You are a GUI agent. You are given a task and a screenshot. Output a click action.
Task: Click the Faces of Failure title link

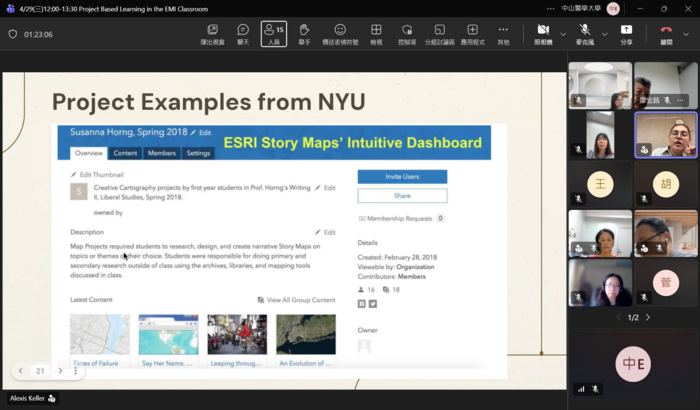(x=96, y=364)
